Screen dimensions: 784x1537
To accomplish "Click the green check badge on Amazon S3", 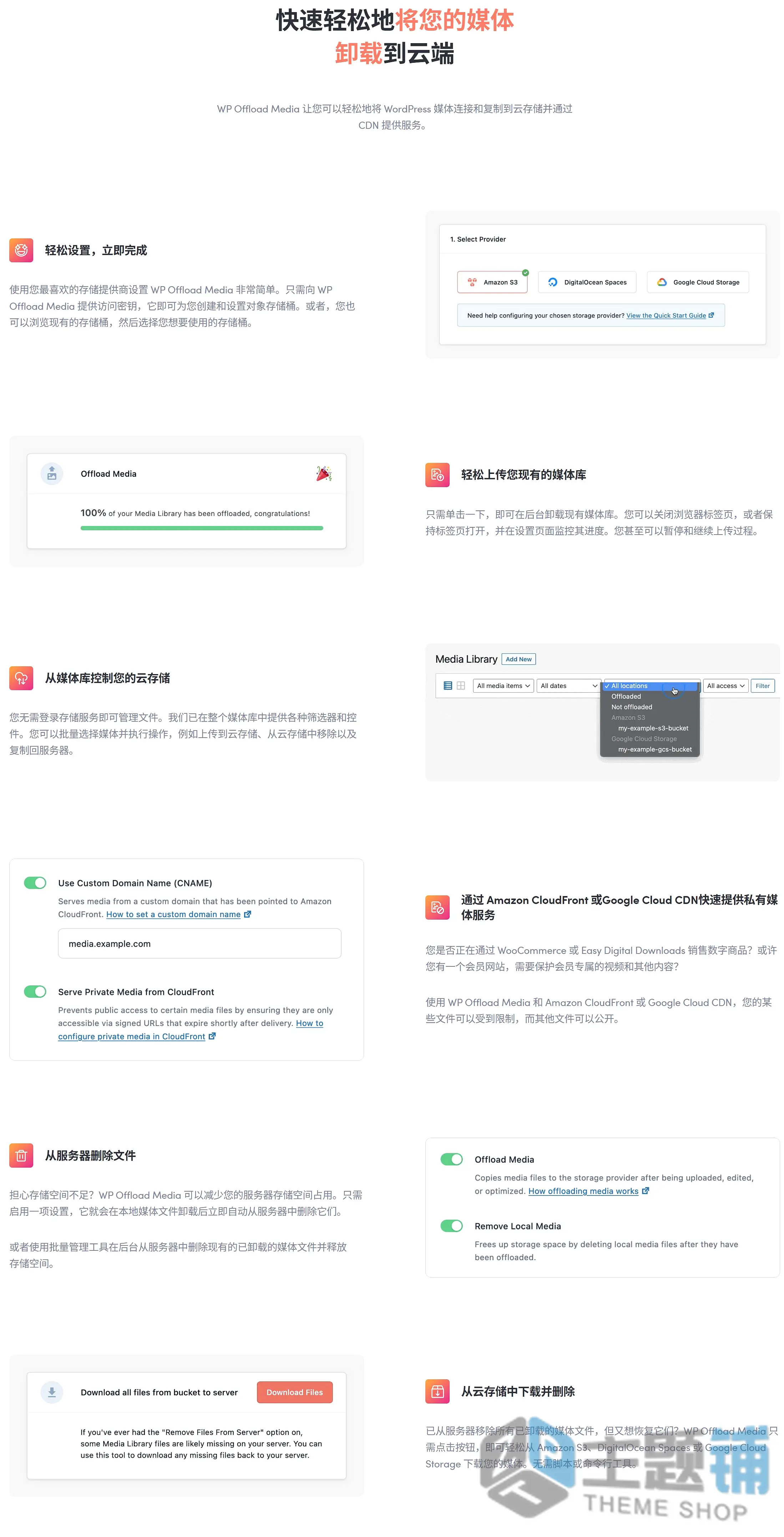I will tap(526, 273).
